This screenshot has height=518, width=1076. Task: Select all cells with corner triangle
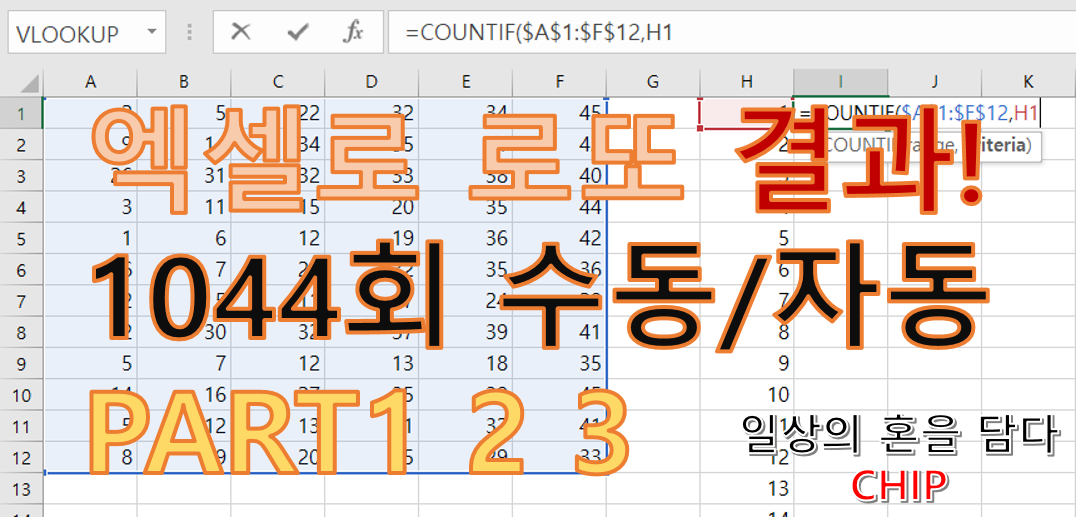(x=21, y=82)
